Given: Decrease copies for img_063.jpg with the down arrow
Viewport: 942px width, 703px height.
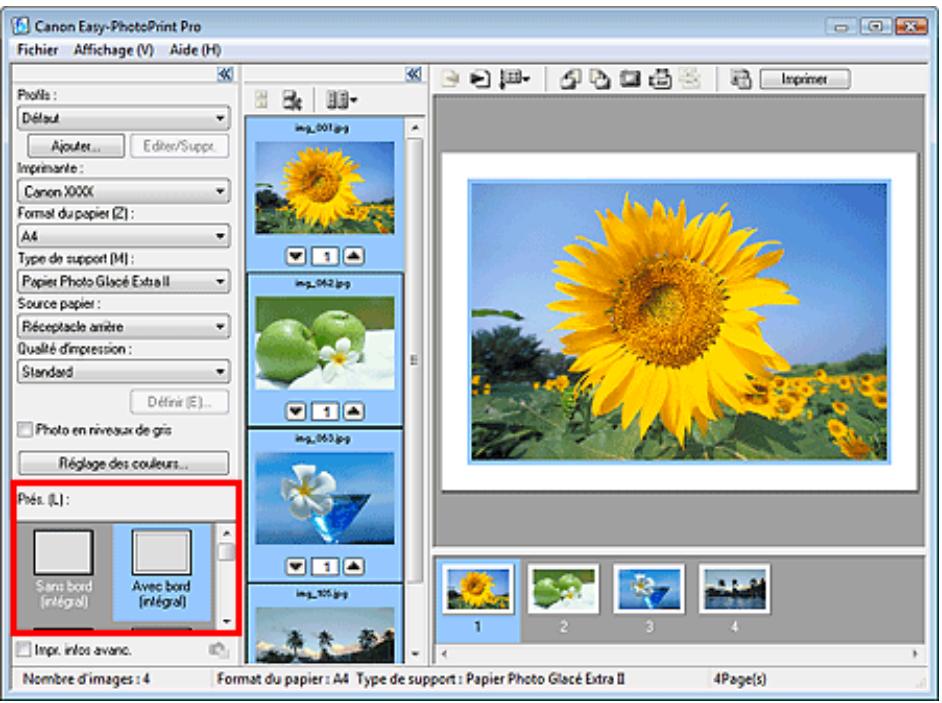Looking at the screenshot, I should [296, 567].
